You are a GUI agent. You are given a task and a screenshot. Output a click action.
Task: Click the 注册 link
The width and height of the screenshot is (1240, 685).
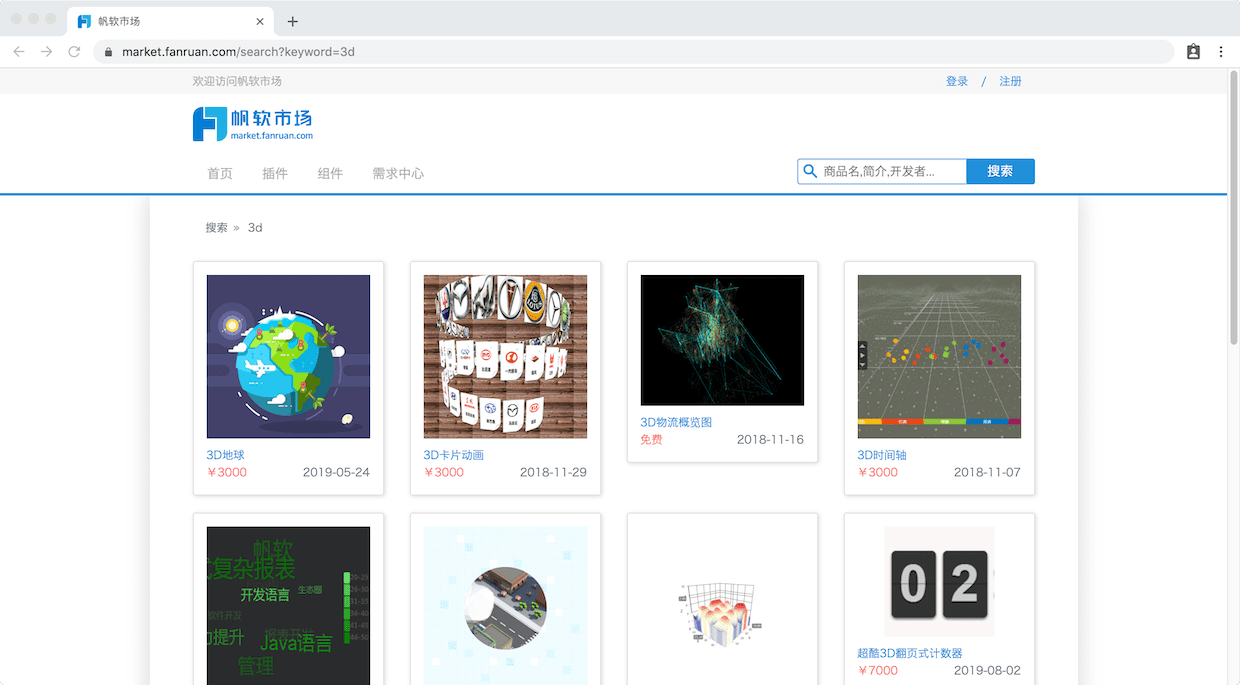(x=1010, y=81)
